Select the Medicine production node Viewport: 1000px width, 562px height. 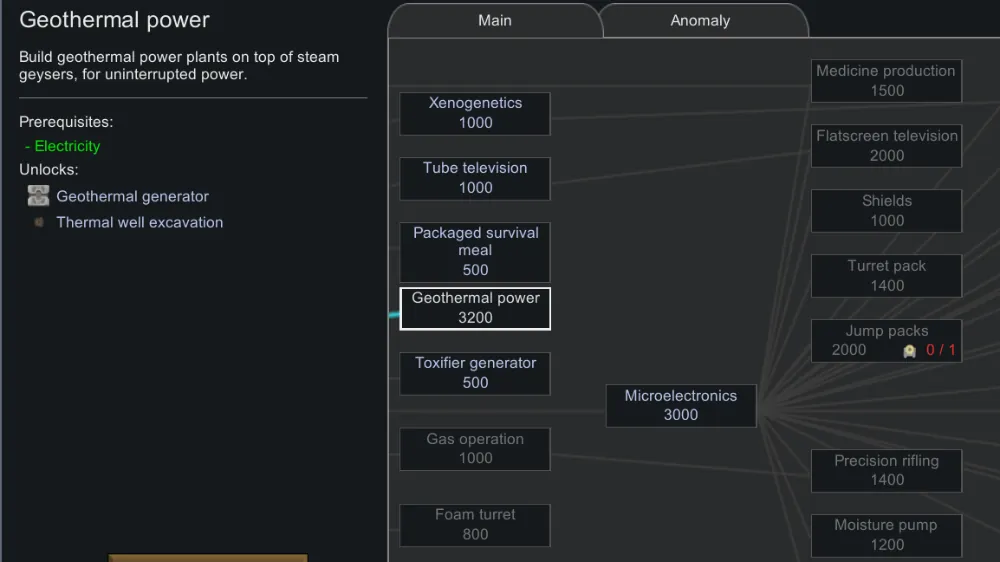[886, 81]
